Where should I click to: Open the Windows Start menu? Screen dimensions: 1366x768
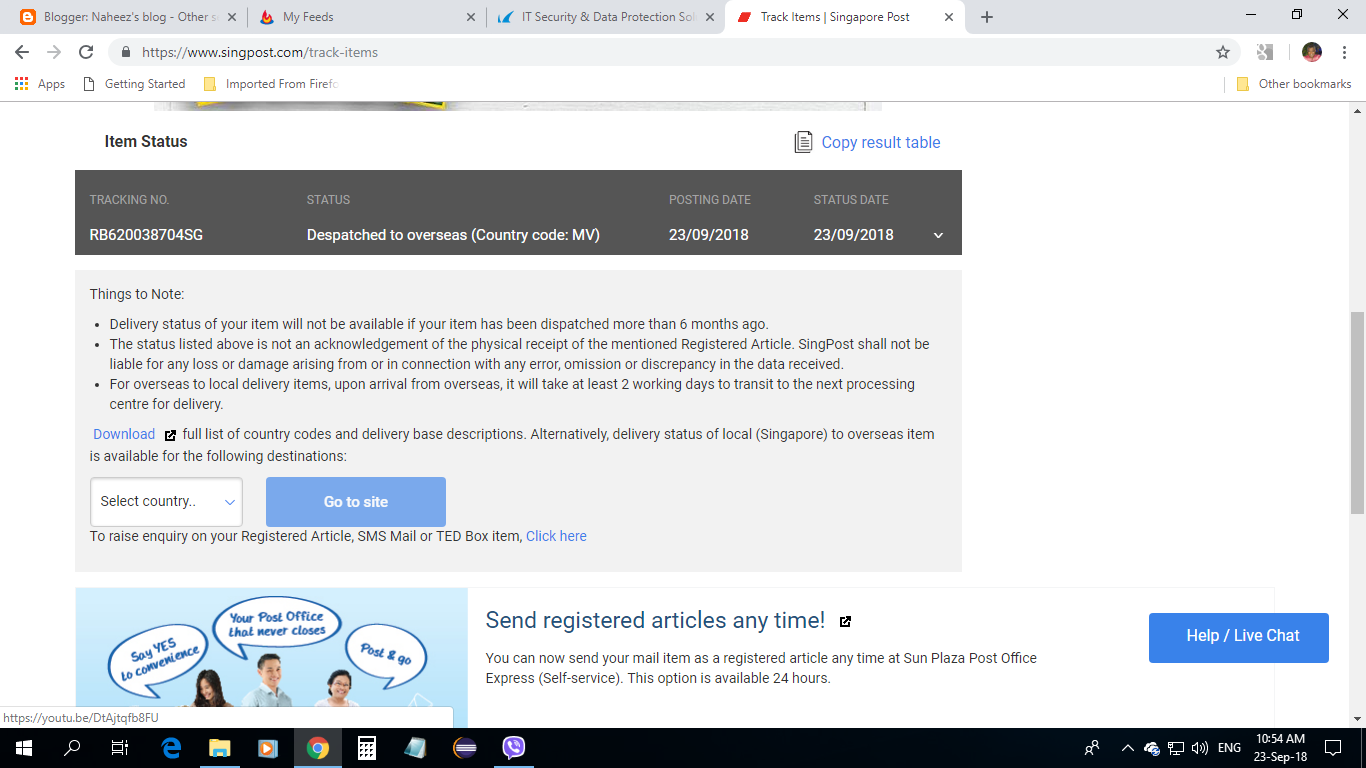point(23,748)
